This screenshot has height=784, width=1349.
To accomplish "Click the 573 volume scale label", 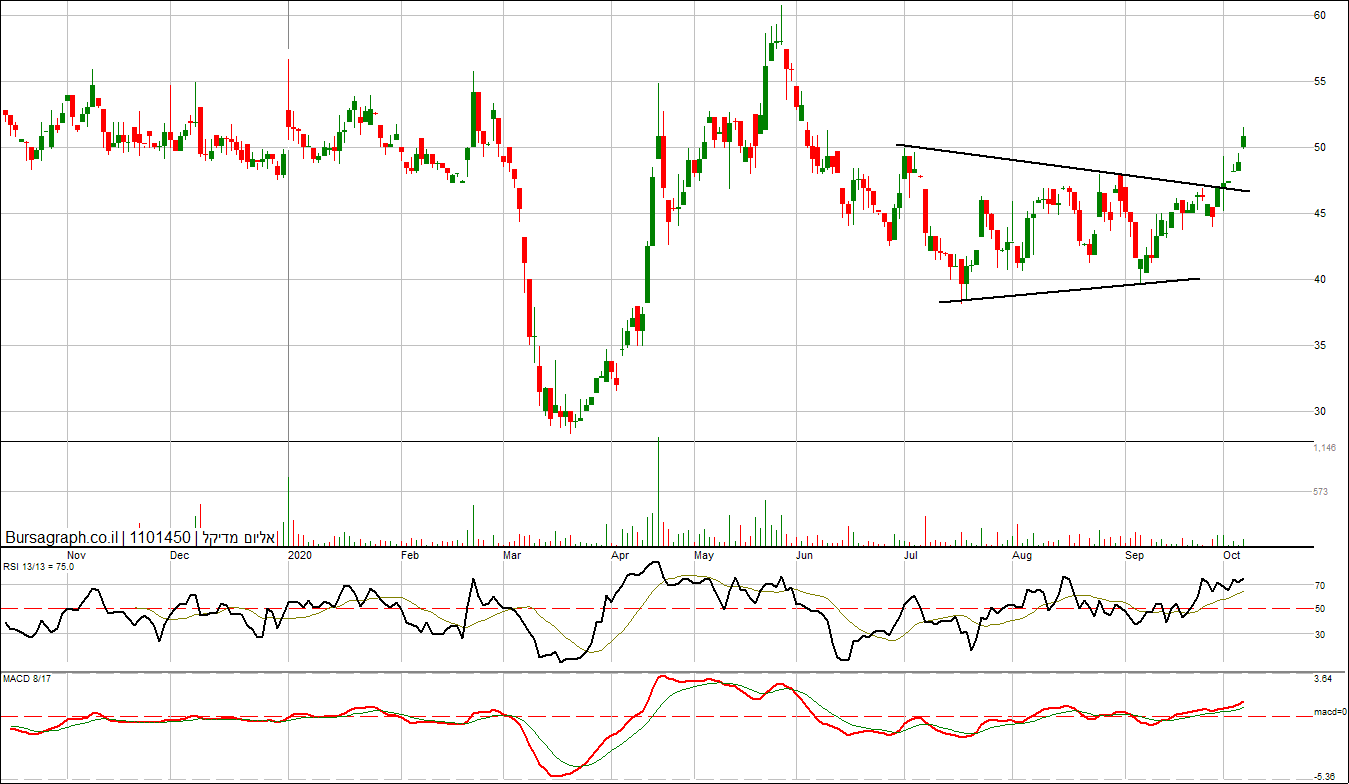I will click(x=1321, y=492).
